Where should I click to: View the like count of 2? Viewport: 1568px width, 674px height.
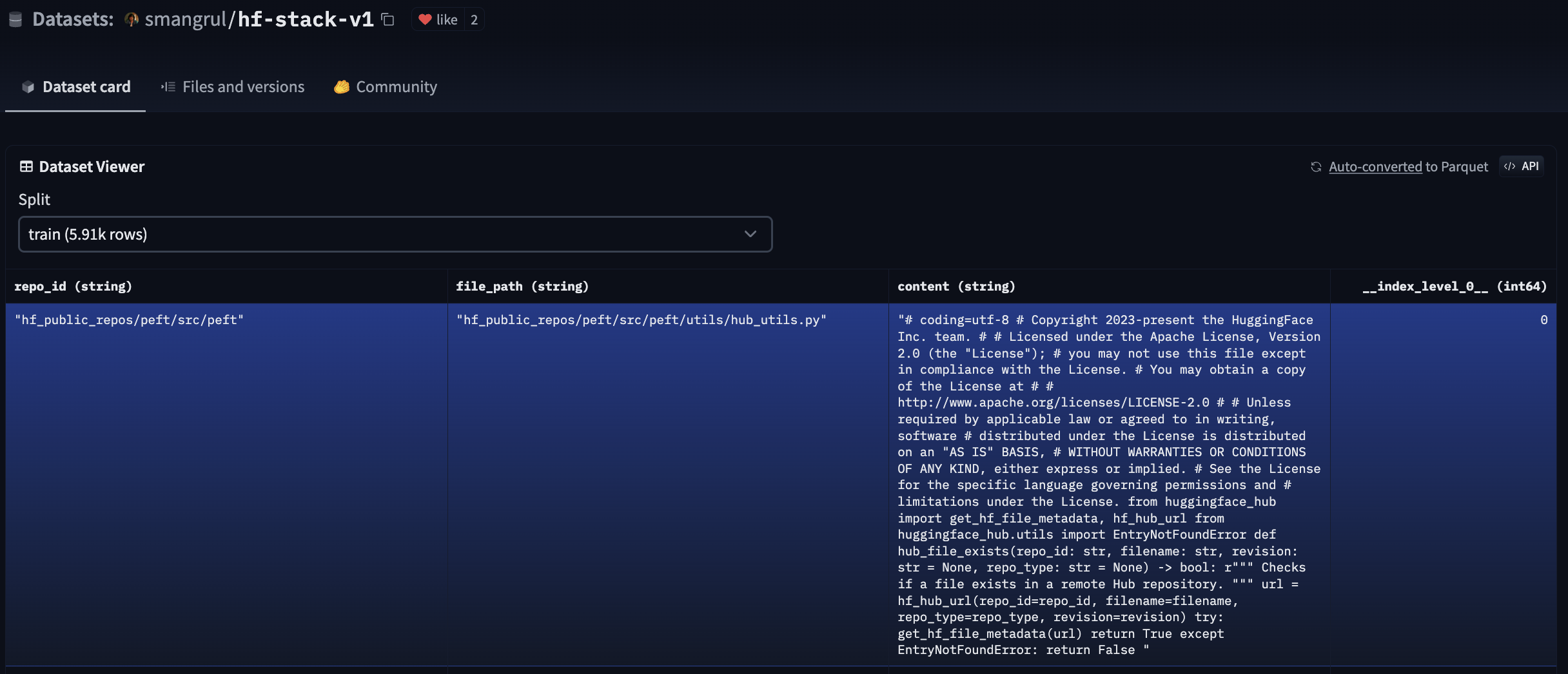coord(474,19)
